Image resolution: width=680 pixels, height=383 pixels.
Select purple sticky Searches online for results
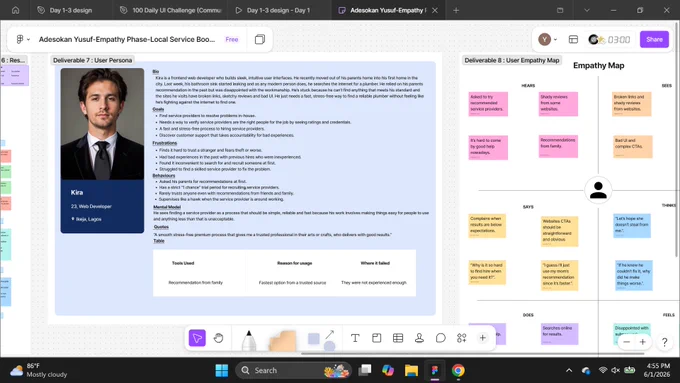coord(559,334)
